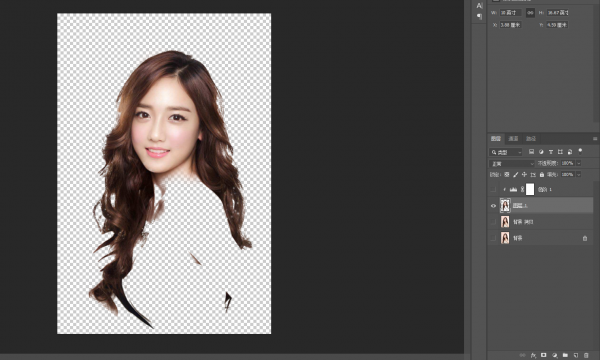Screen dimensions: 600x360
Task: Open the Layers panel flyout menu
Action: (595, 138)
